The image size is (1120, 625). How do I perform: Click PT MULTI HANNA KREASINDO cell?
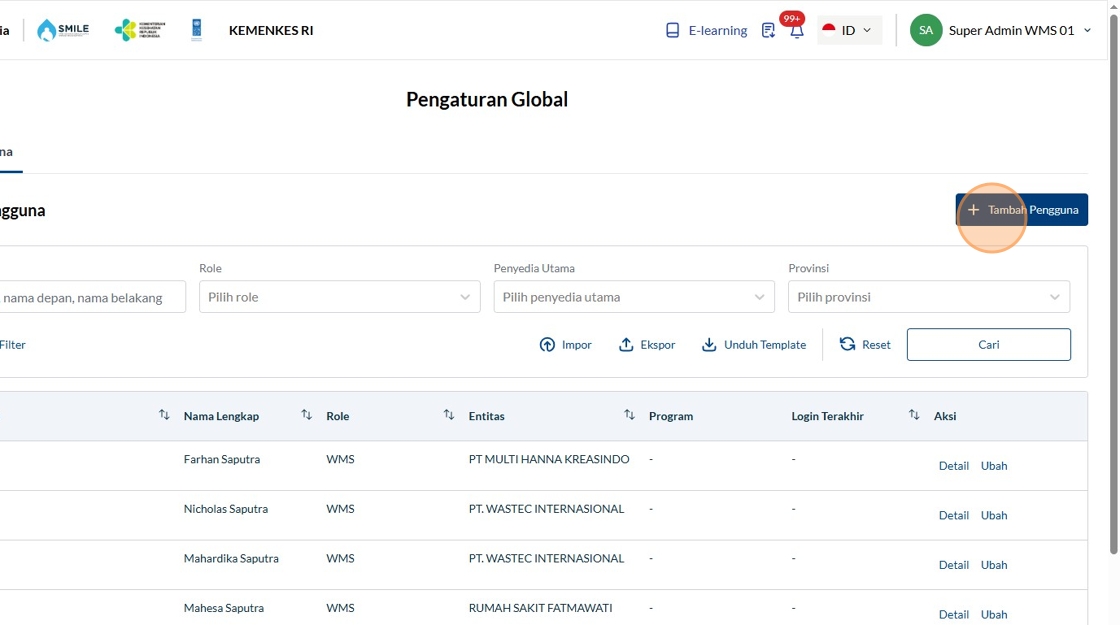(x=549, y=459)
